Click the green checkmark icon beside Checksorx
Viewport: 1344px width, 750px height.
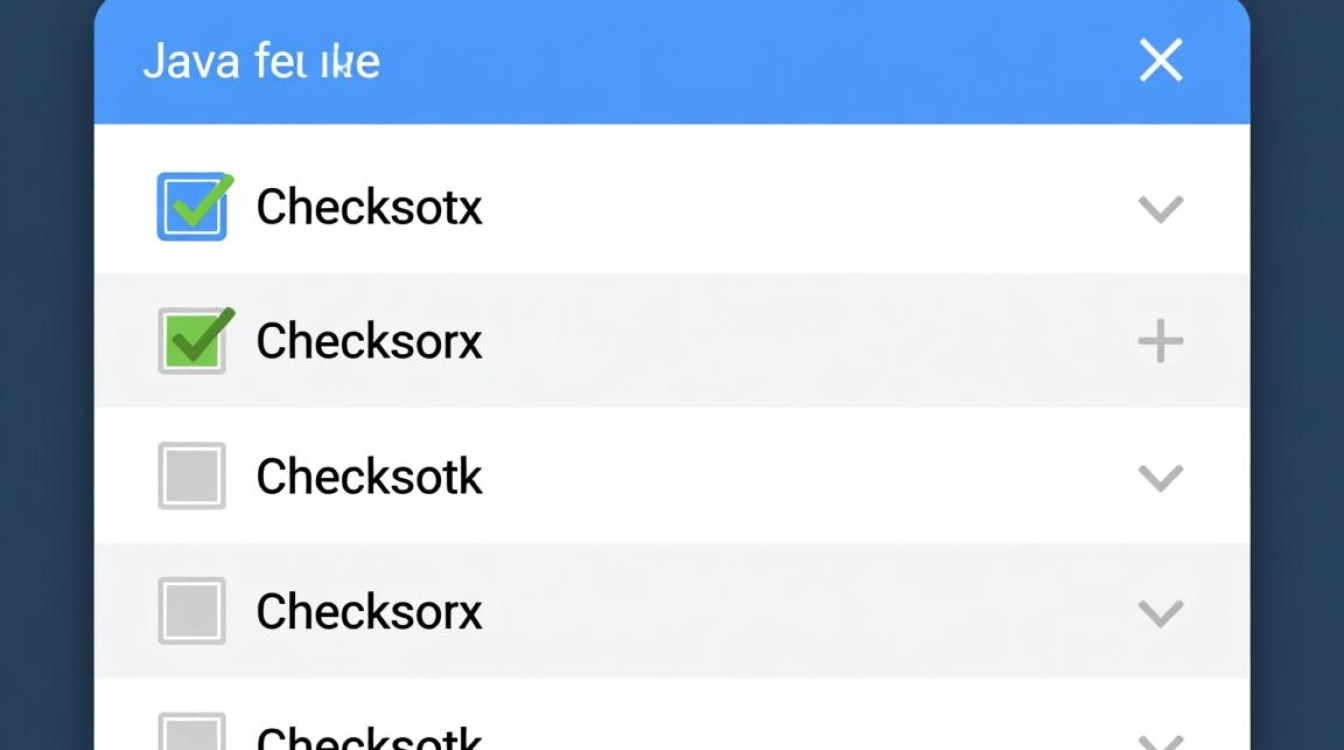point(191,342)
